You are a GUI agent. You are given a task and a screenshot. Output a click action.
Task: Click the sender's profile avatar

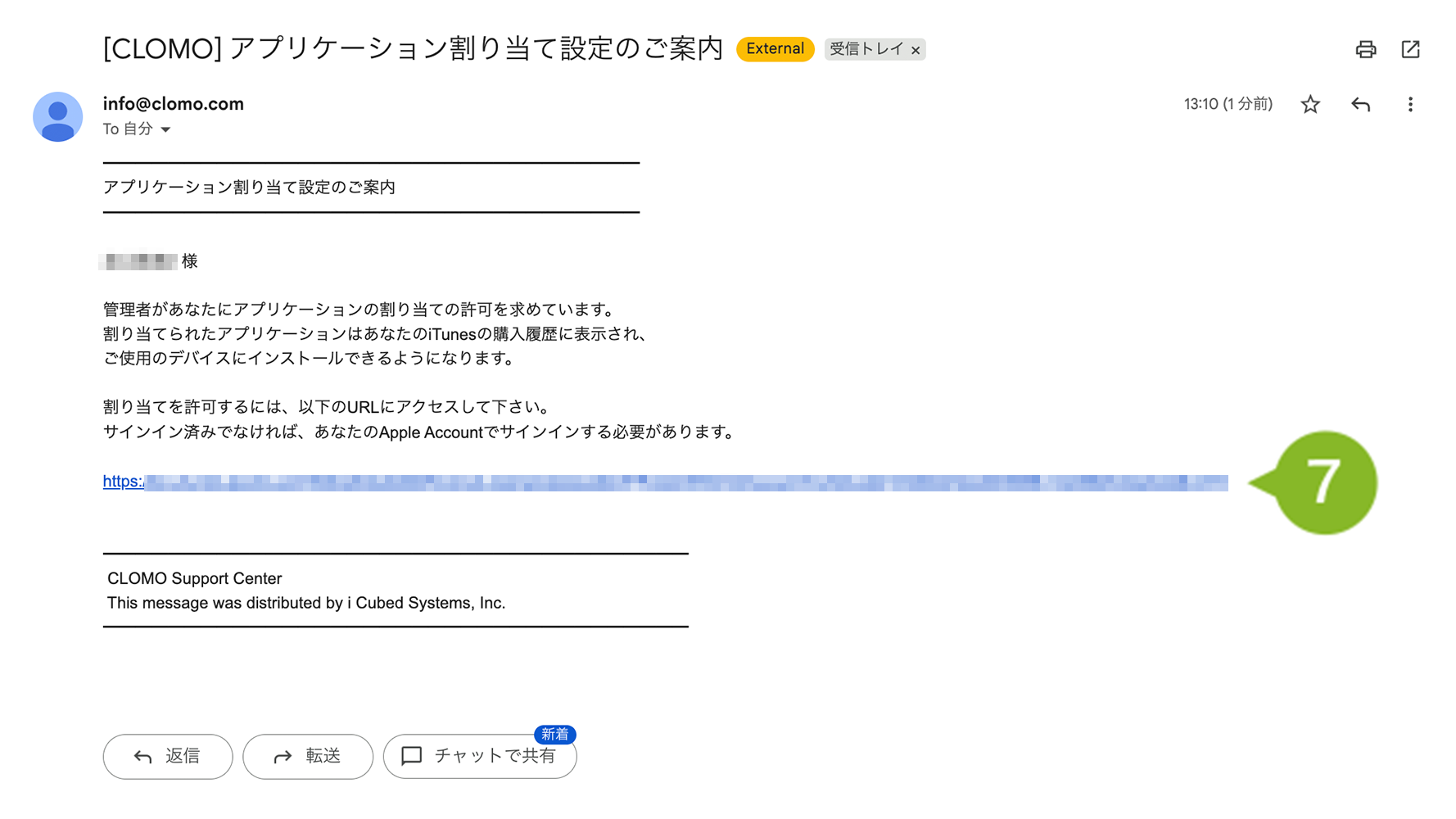[57, 116]
